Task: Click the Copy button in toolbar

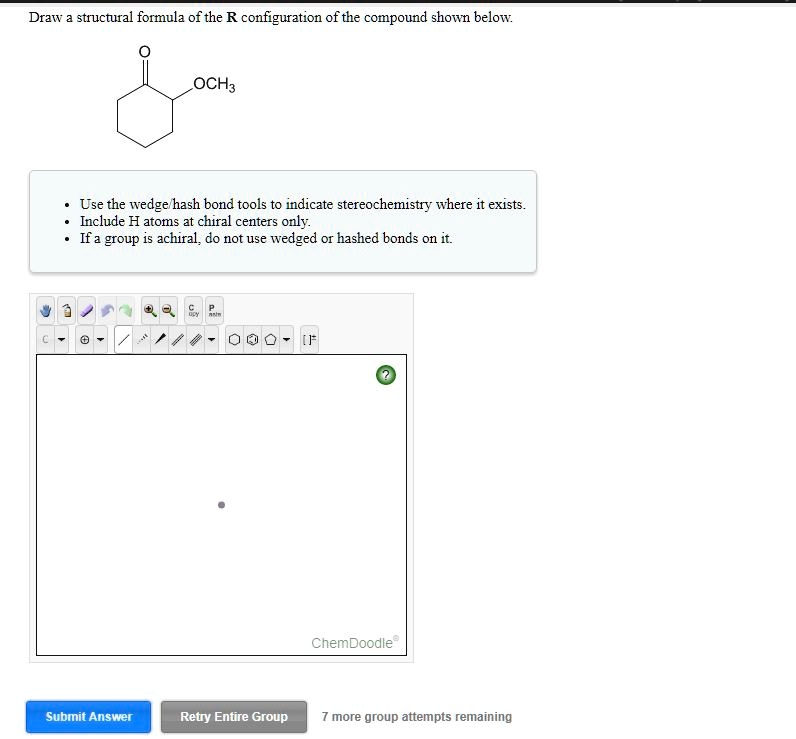Action: tap(193, 310)
